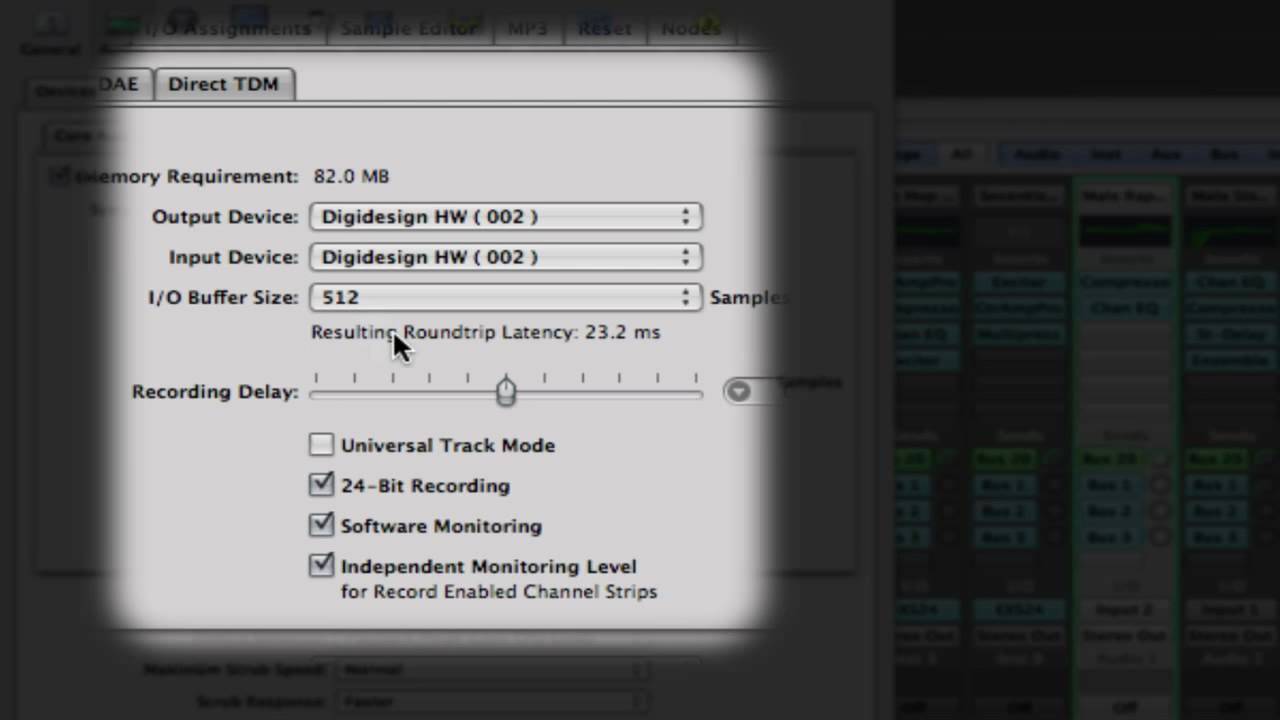
Task: Open the Reset preferences tab
Action: point(604,28)
